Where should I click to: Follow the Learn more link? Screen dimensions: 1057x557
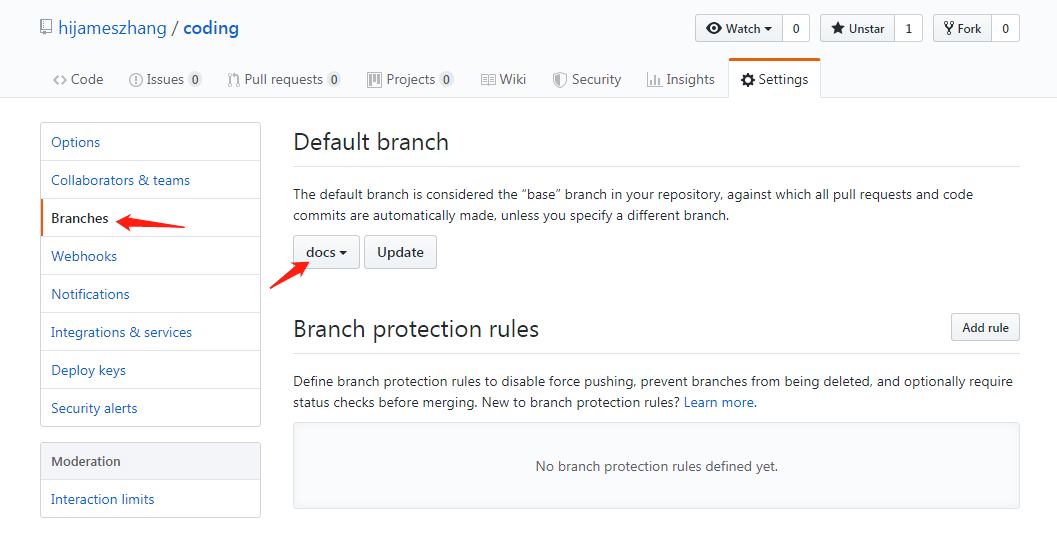point(720,403)
